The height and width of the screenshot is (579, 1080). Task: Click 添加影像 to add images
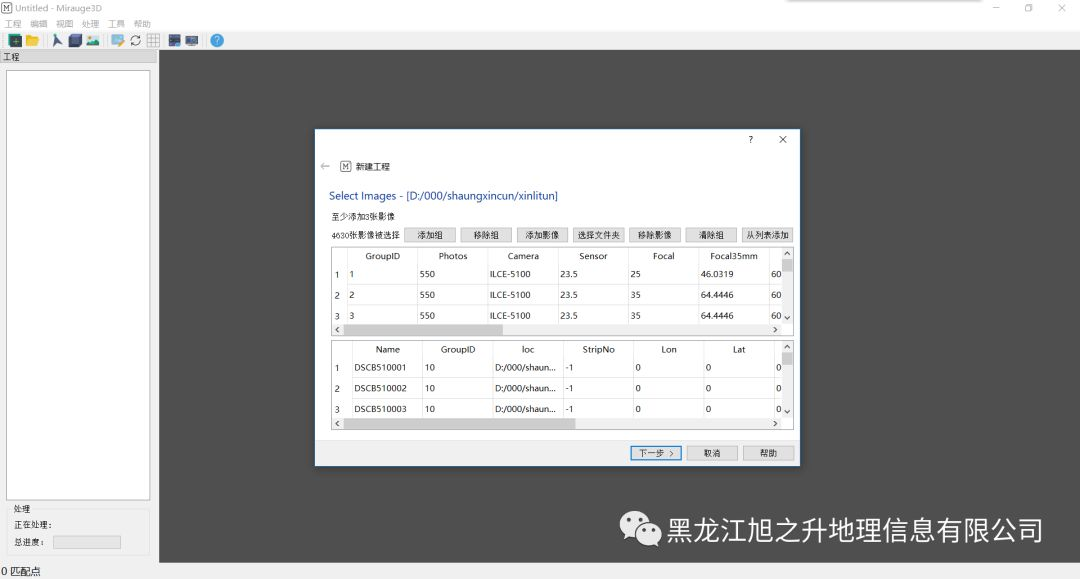pyautogui.click(x=542, y=234)
